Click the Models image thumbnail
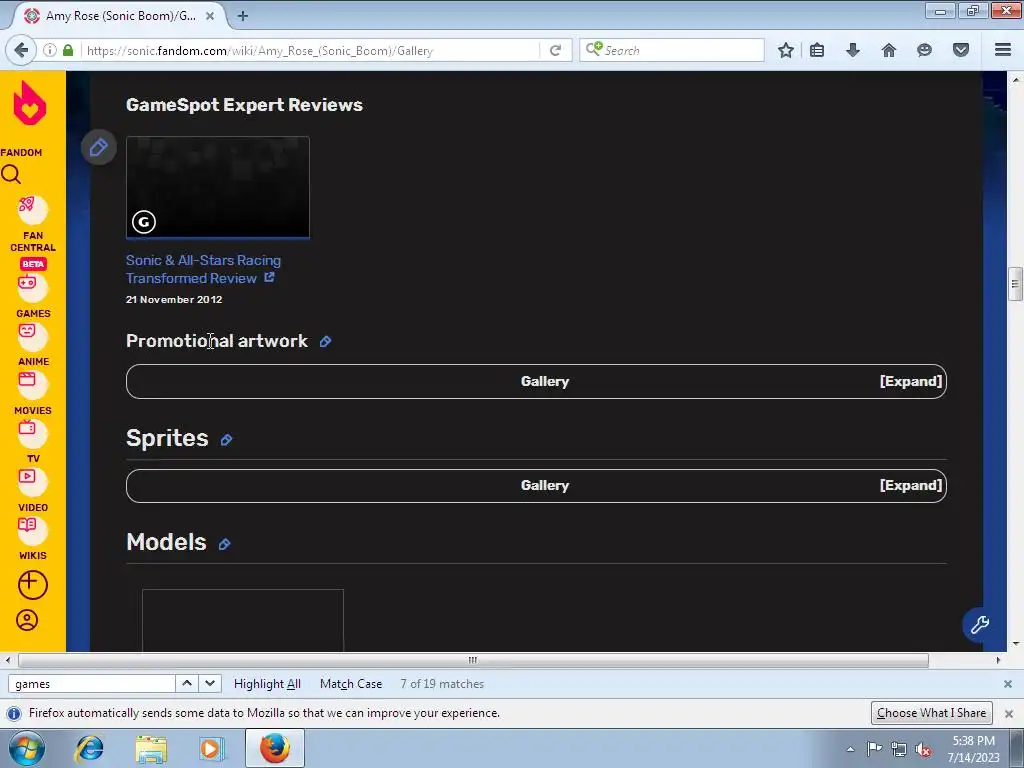The image size is (1024, 768). tap(243, 620)
